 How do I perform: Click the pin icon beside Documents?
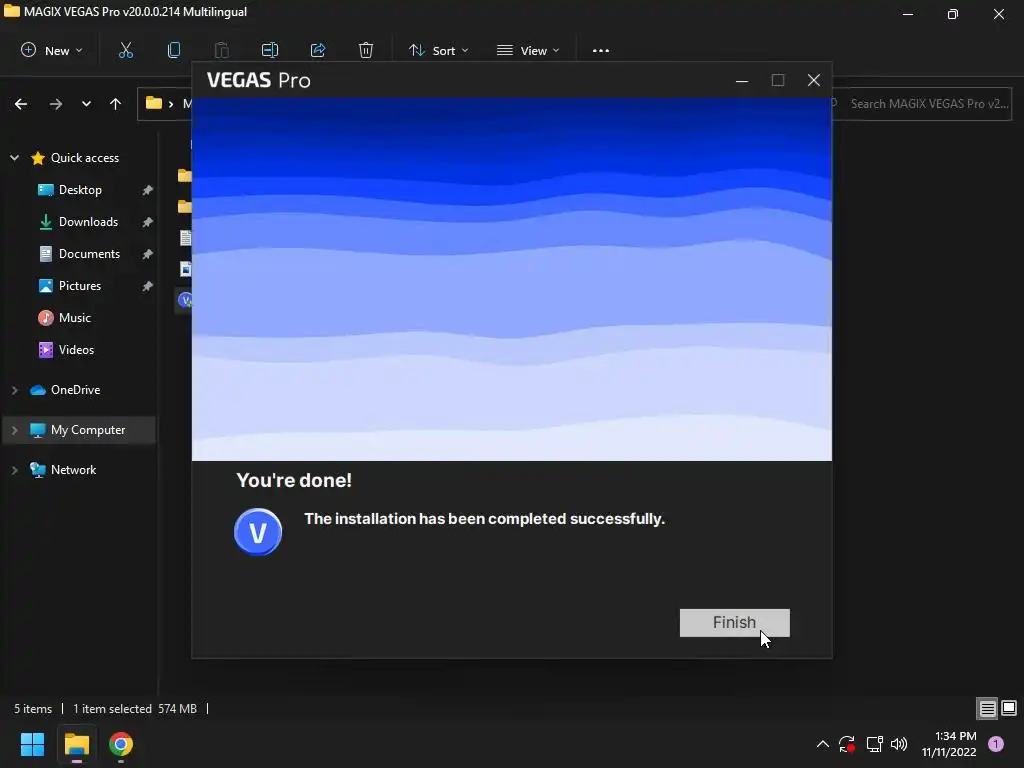[x=148, y=254]
